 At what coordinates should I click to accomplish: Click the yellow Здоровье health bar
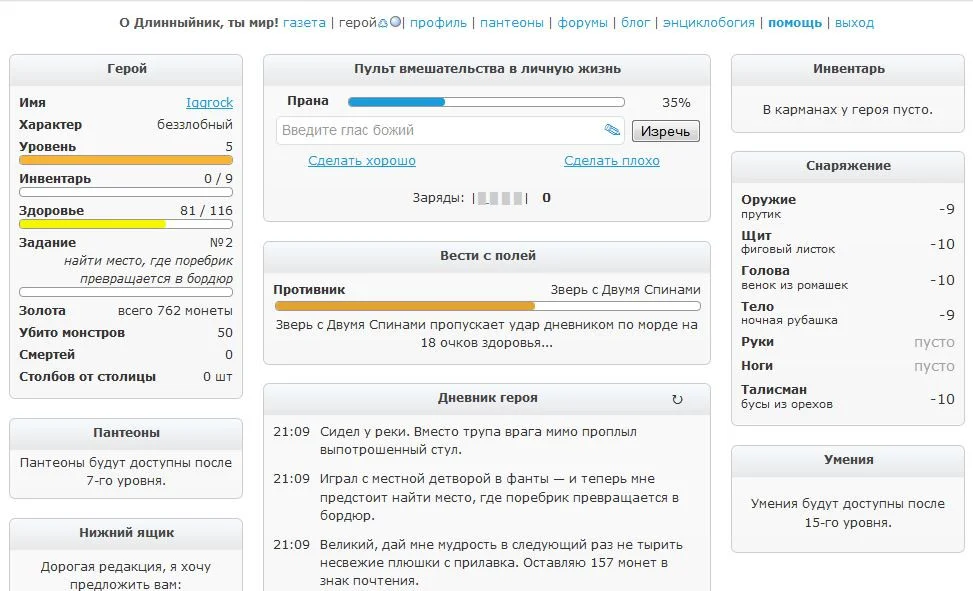126,224
